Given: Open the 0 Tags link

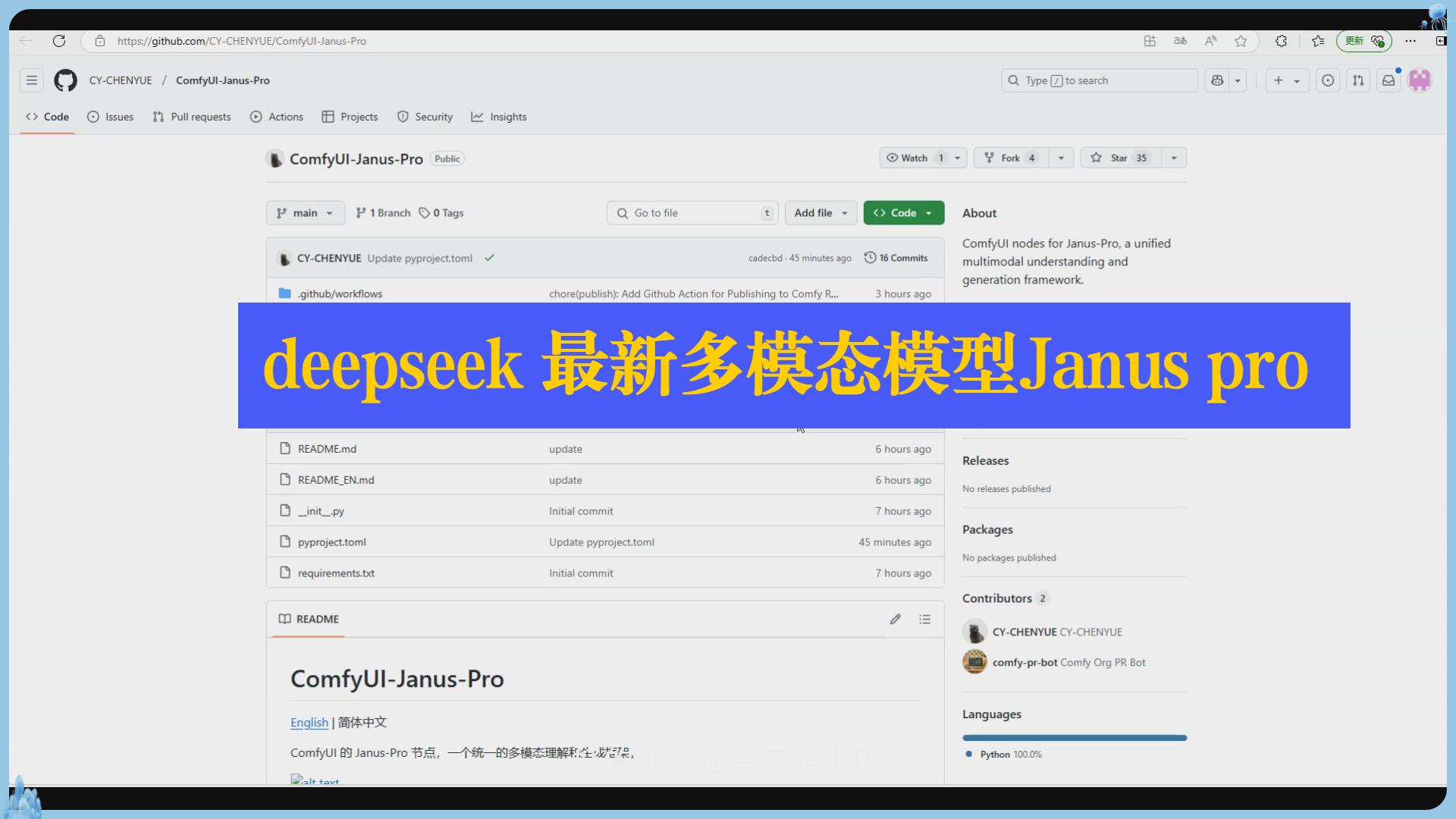Looking at the screenshot, I should 441,213.
